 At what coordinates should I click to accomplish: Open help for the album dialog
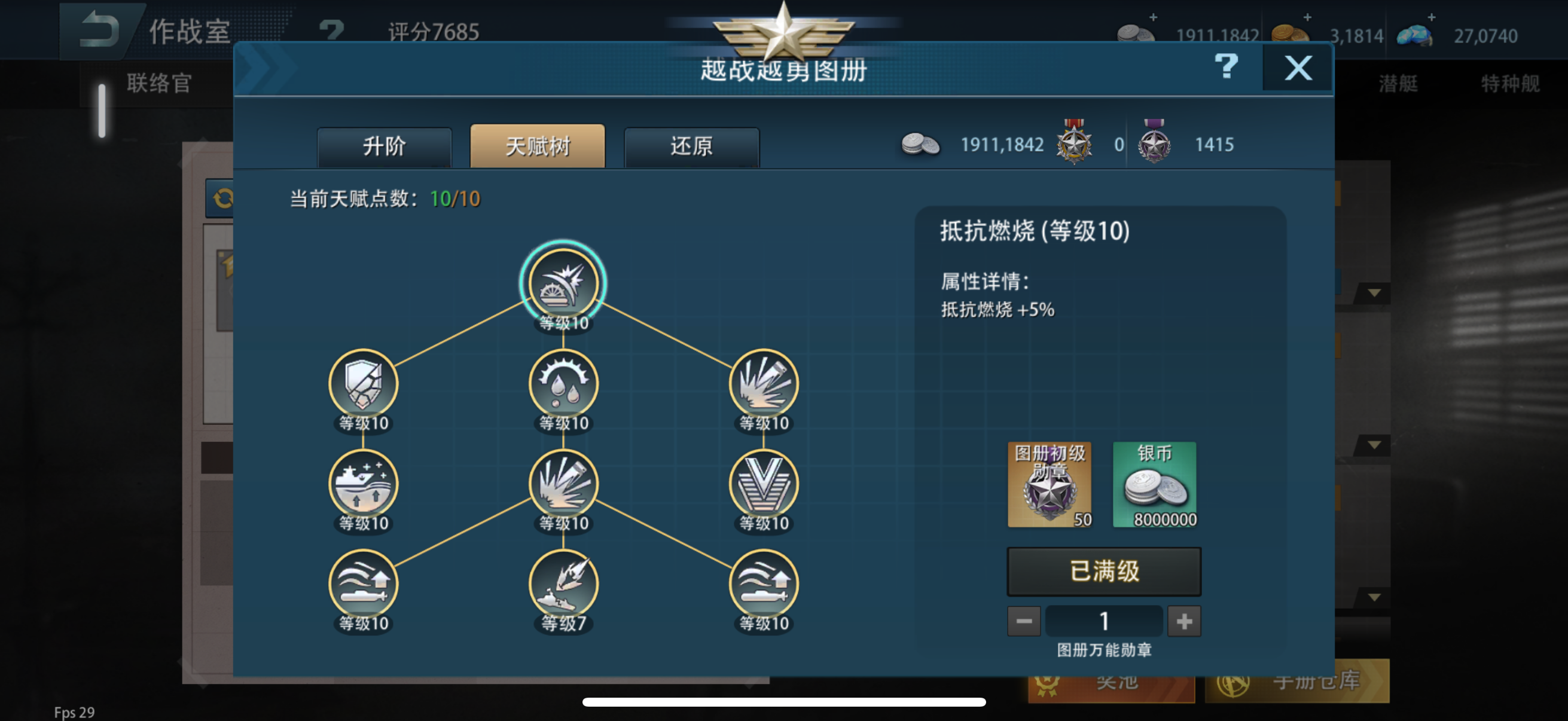[1226, 66]
